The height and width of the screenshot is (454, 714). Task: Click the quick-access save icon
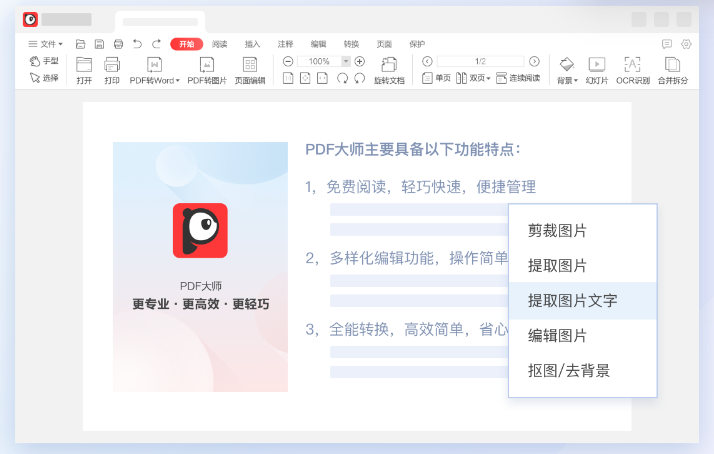(99, 44)
